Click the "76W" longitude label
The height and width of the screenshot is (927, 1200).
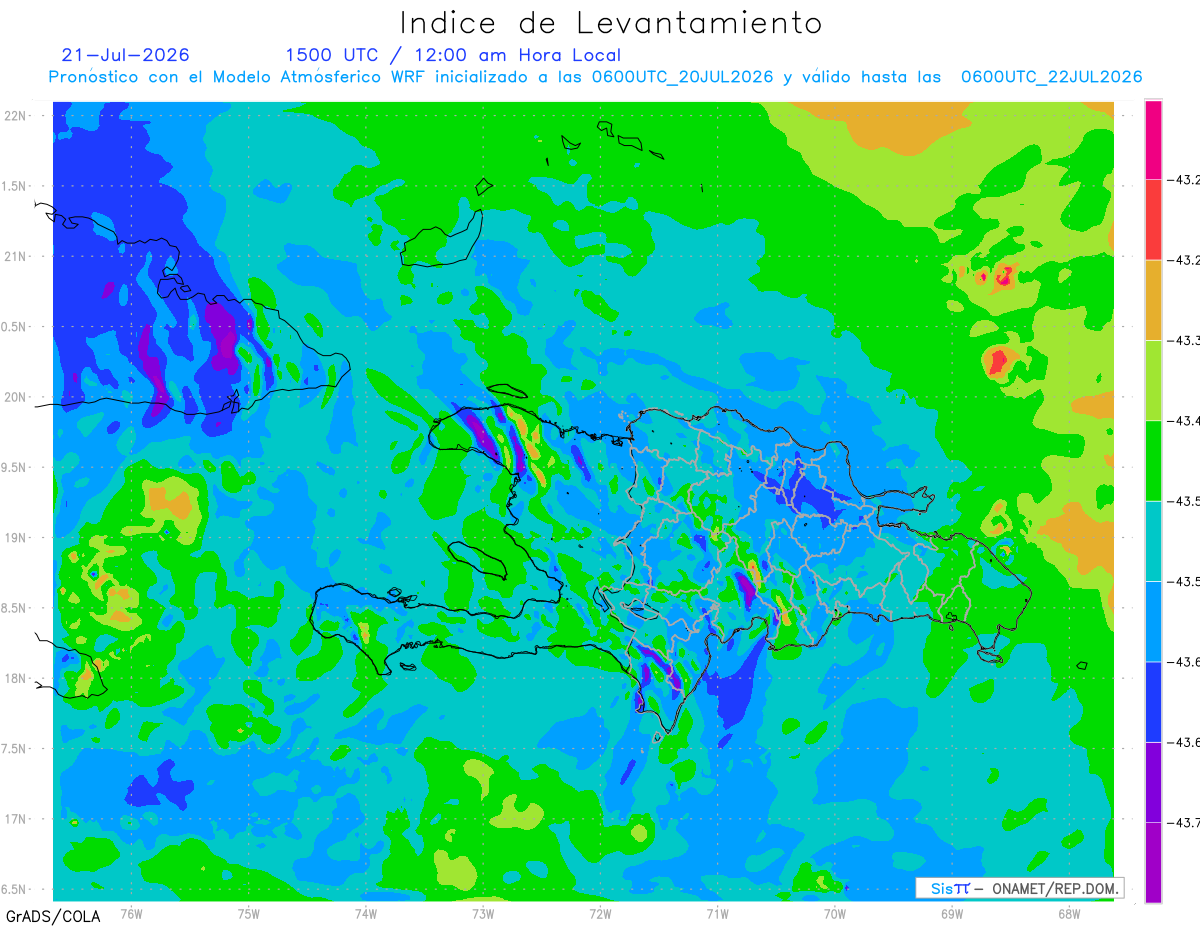pyautogui.click(x=131, y=913)
